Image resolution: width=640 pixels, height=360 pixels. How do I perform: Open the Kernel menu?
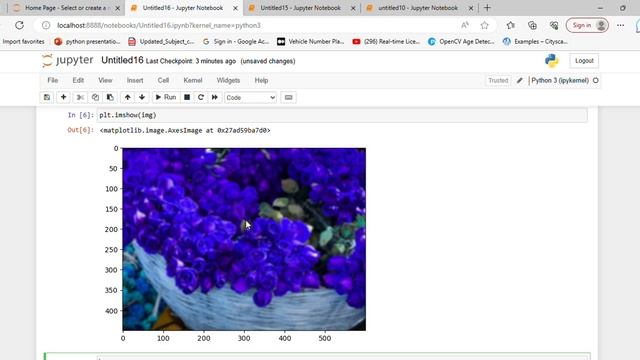(193, 80)
